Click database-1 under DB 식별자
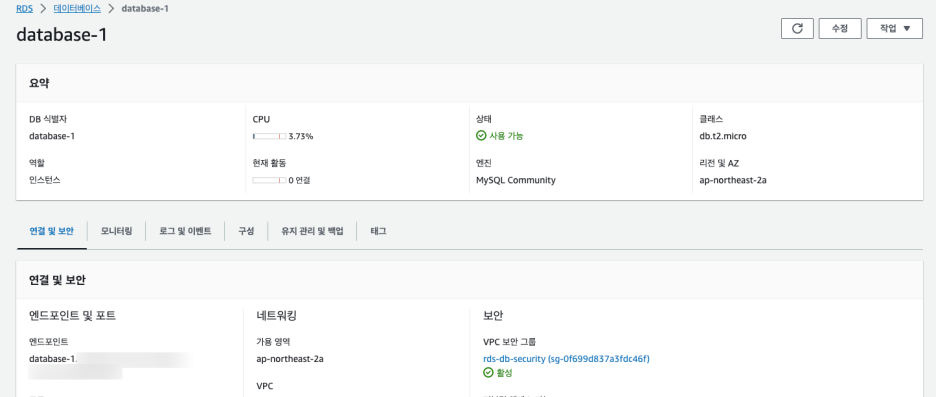Screen dimensions: 936x397 [52, 136]
